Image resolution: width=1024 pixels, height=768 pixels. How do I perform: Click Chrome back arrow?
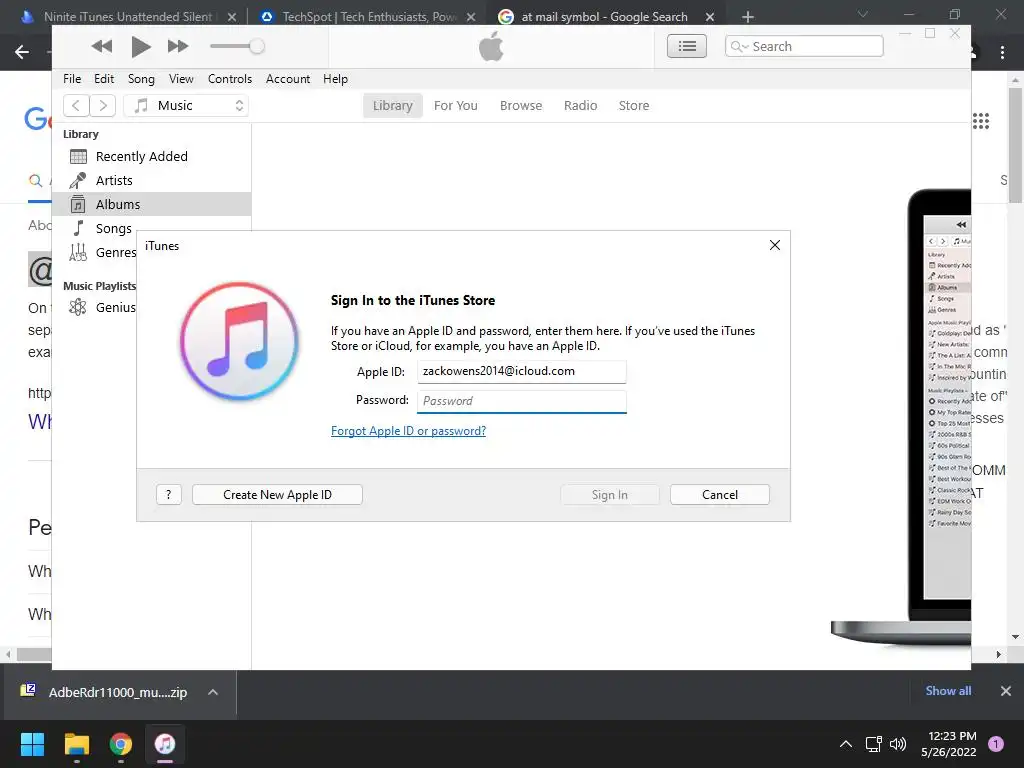22,52
